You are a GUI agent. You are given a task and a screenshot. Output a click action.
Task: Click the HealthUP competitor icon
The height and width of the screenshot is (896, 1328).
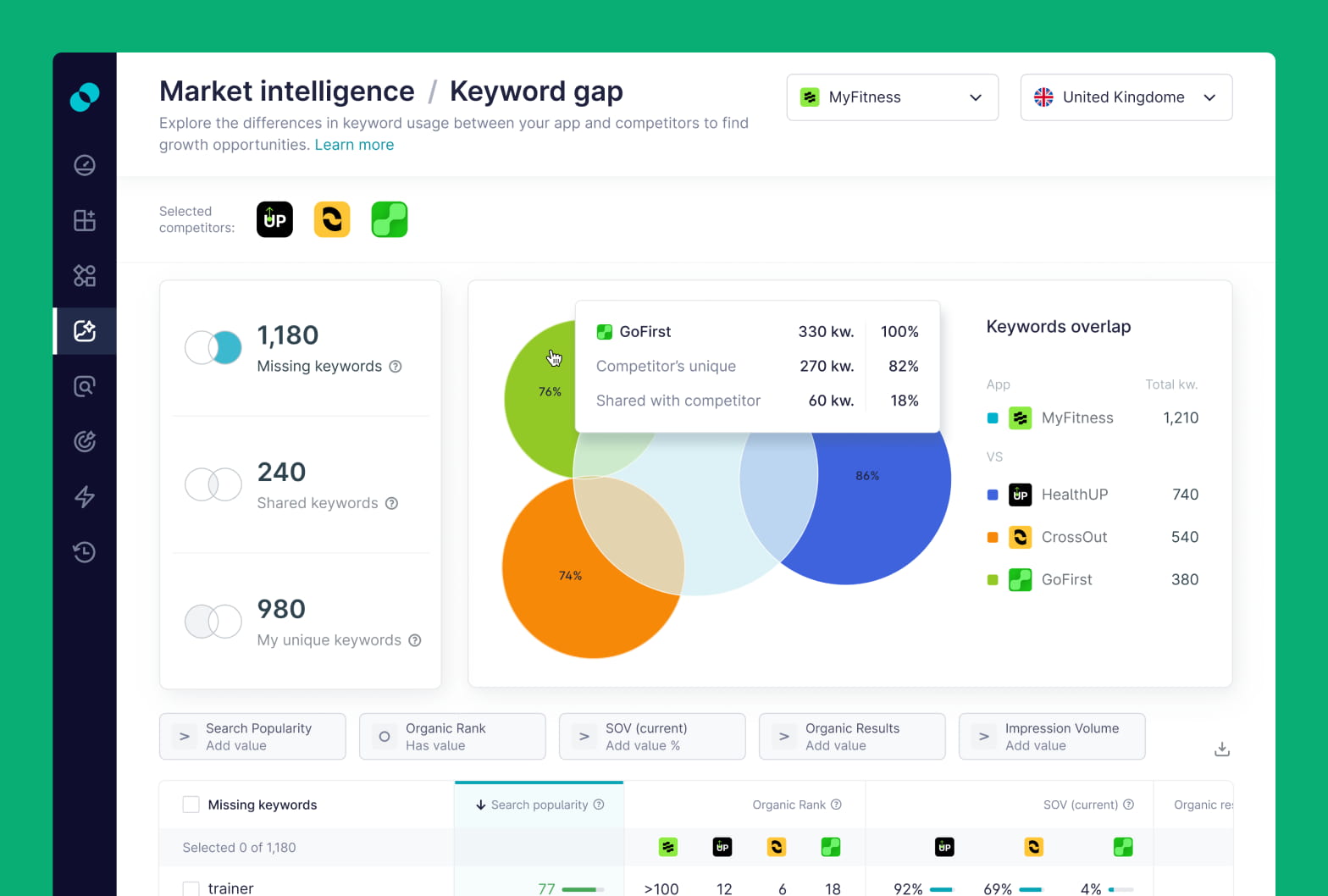pyautogui.click(x=274, y=219)
